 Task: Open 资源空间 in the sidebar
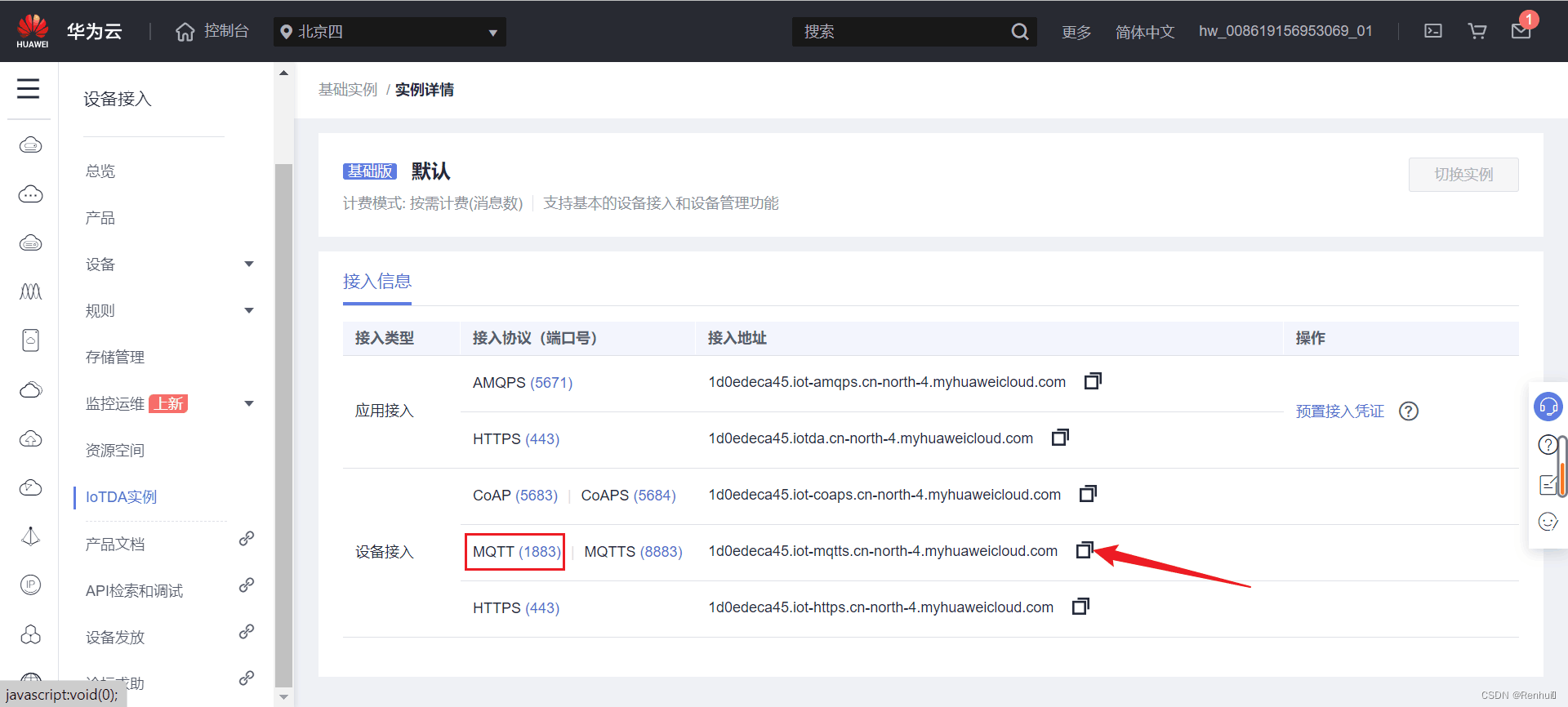115,451
